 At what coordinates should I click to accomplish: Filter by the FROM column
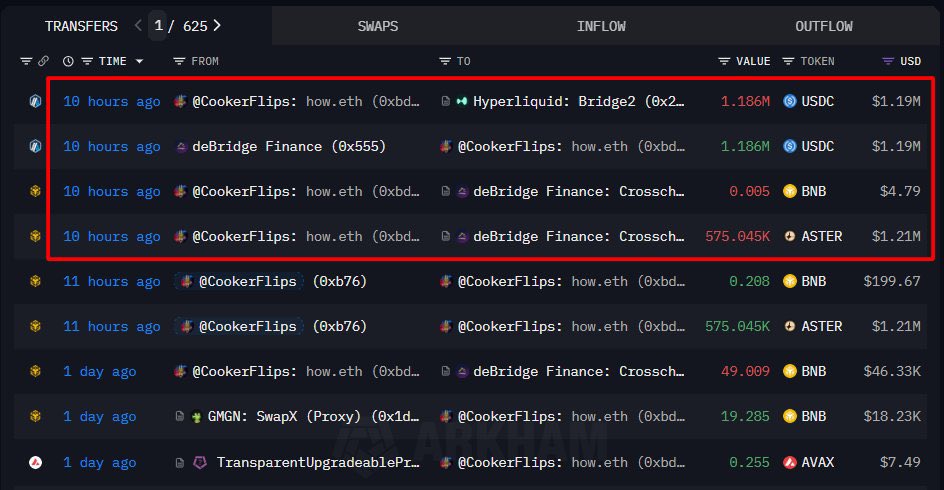[179, 61]
